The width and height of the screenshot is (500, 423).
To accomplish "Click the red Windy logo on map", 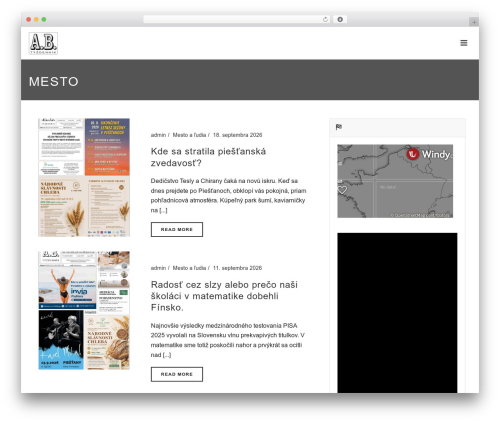I will (x=413, y=154).
